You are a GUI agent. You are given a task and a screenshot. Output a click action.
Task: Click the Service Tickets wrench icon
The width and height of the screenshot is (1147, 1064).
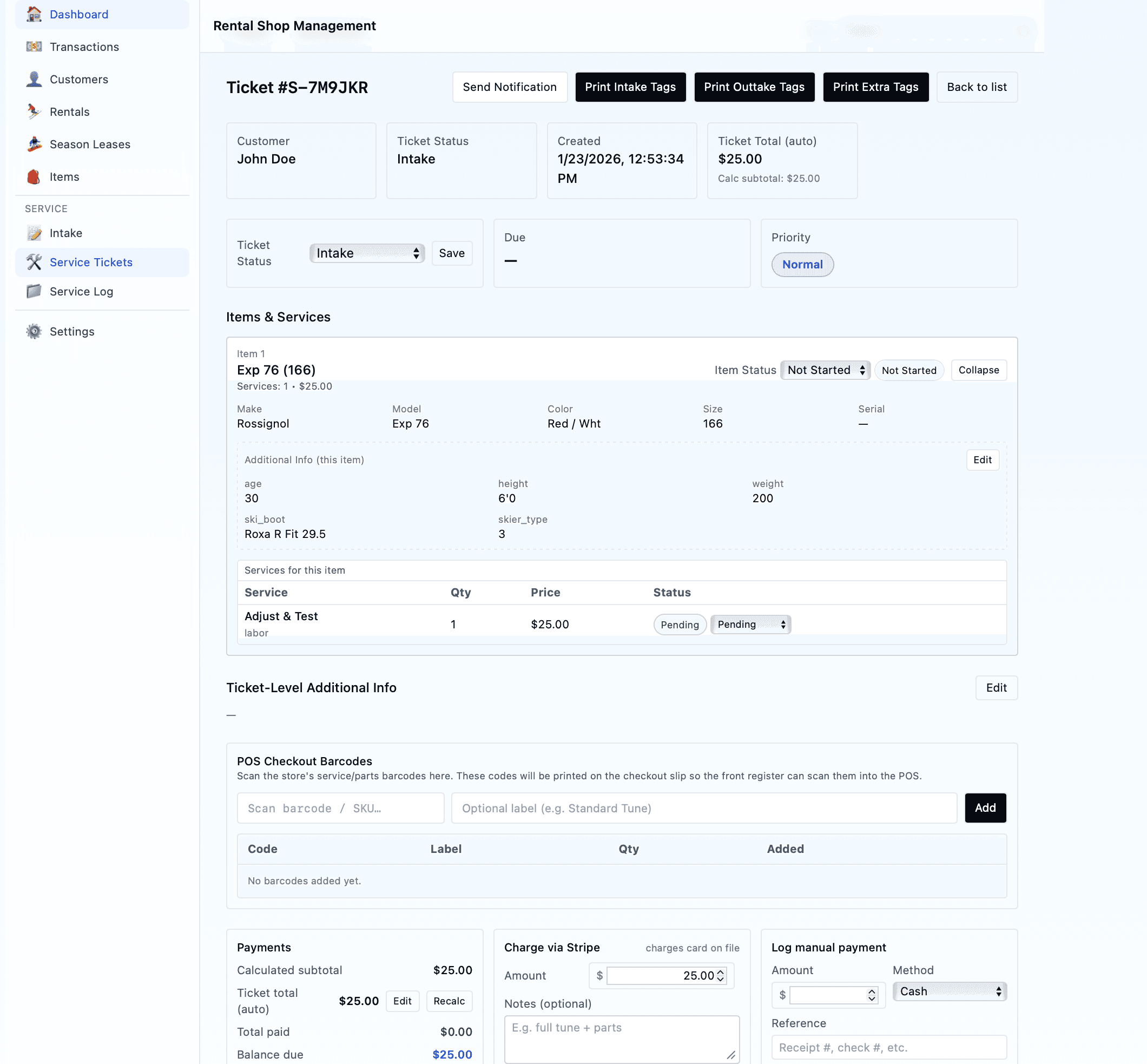click(34, 262)
